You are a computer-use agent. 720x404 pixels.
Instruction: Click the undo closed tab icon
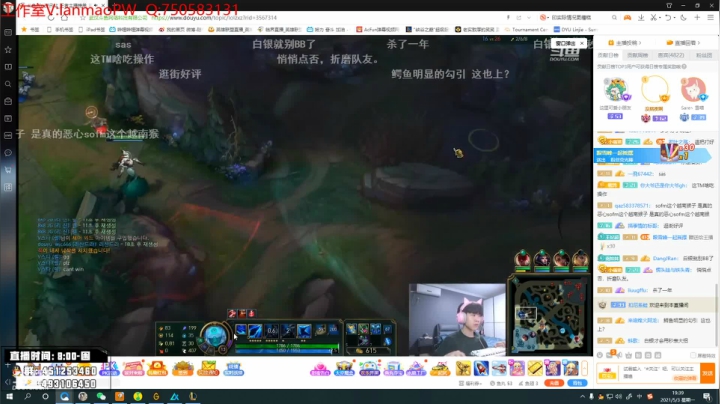668,17
